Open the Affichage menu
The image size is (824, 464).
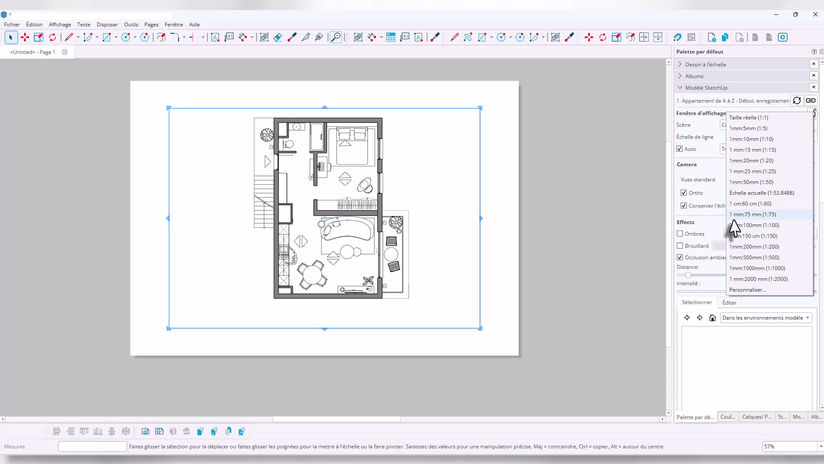pyautogui.click(x=60, y=25)
